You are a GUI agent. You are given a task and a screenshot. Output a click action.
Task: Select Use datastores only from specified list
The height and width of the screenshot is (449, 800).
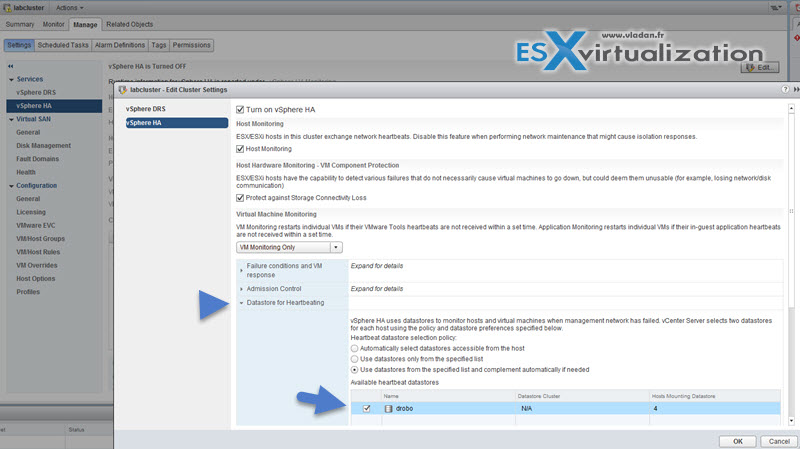[x=354, y=359]
